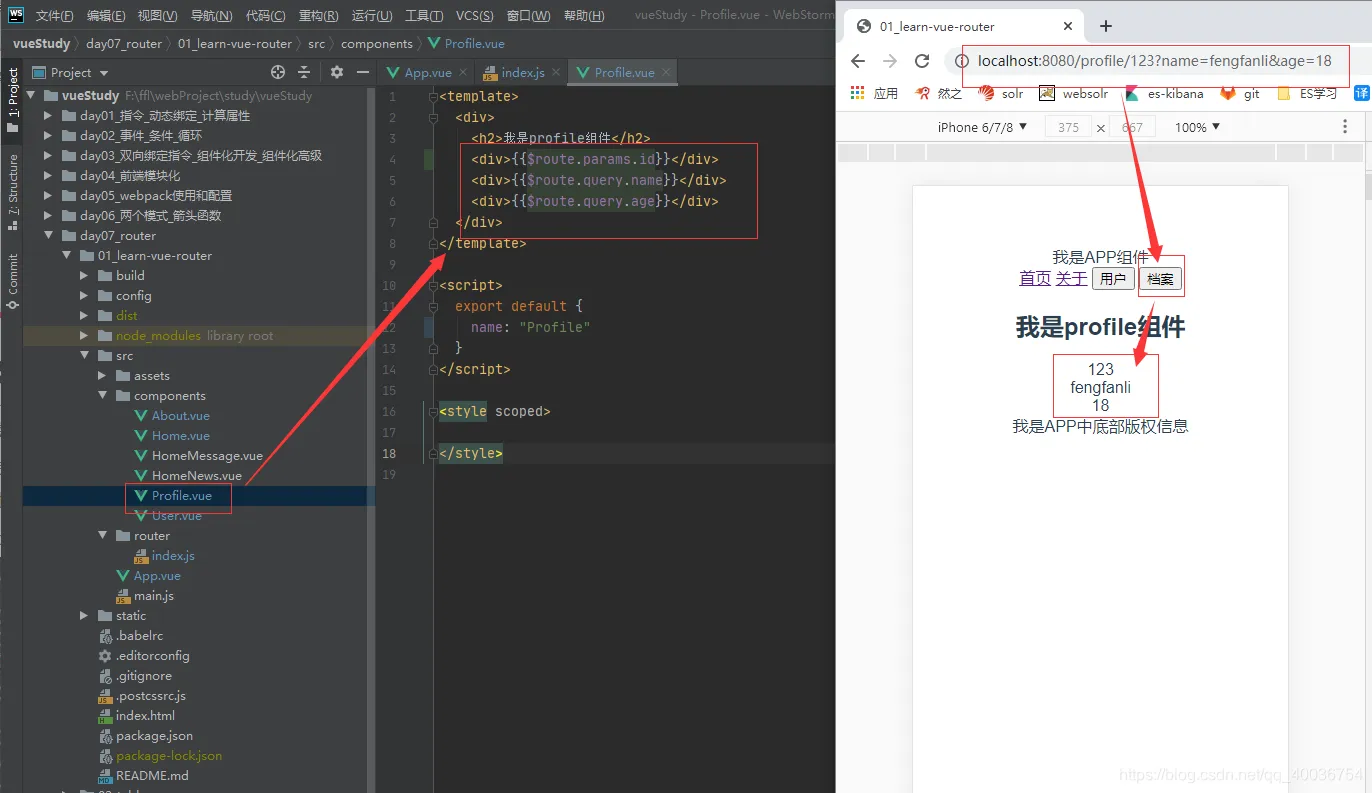Collapse the router folder
This screenshot has width=1372, height=793.
102,536
